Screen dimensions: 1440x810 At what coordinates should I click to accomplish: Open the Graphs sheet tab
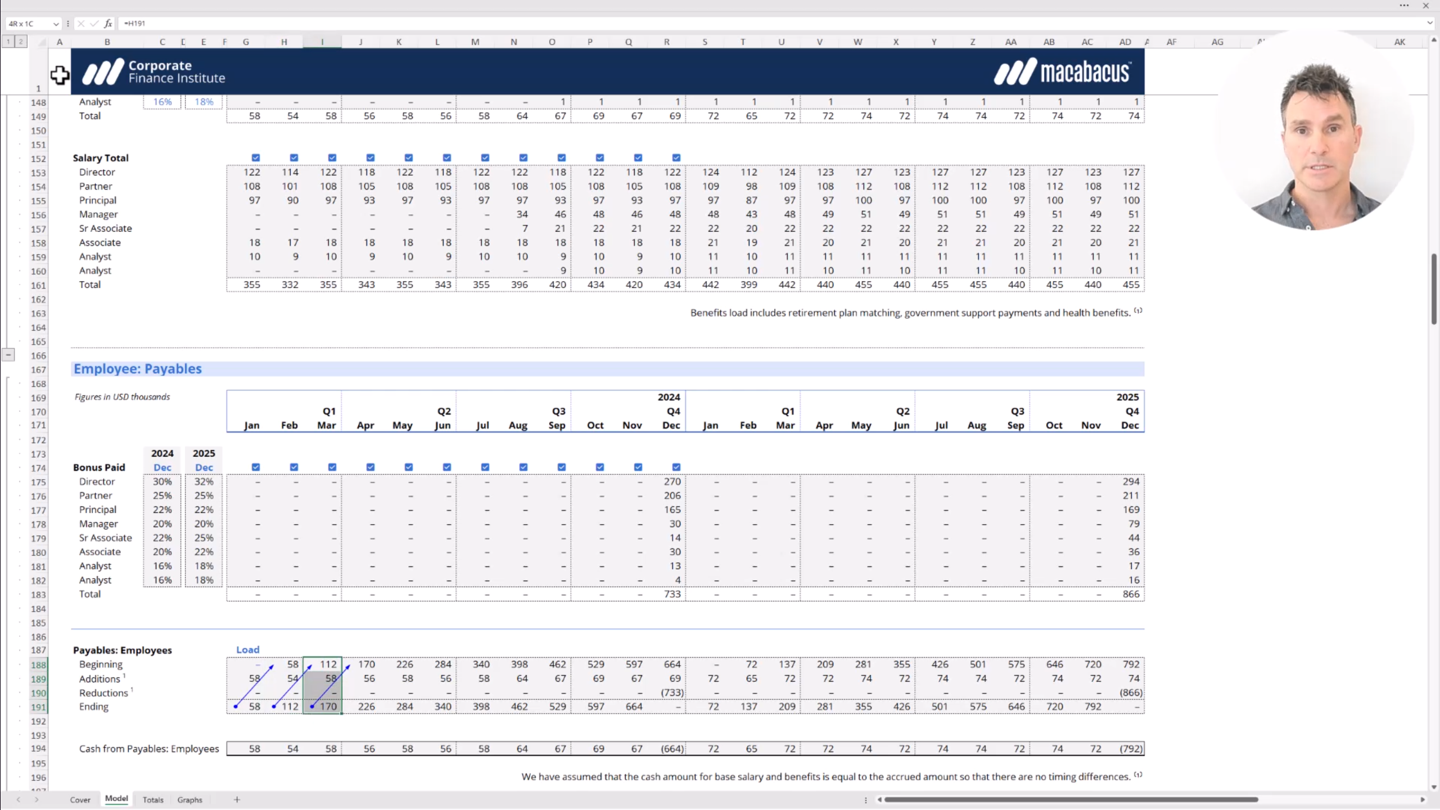tap(189, 800)
